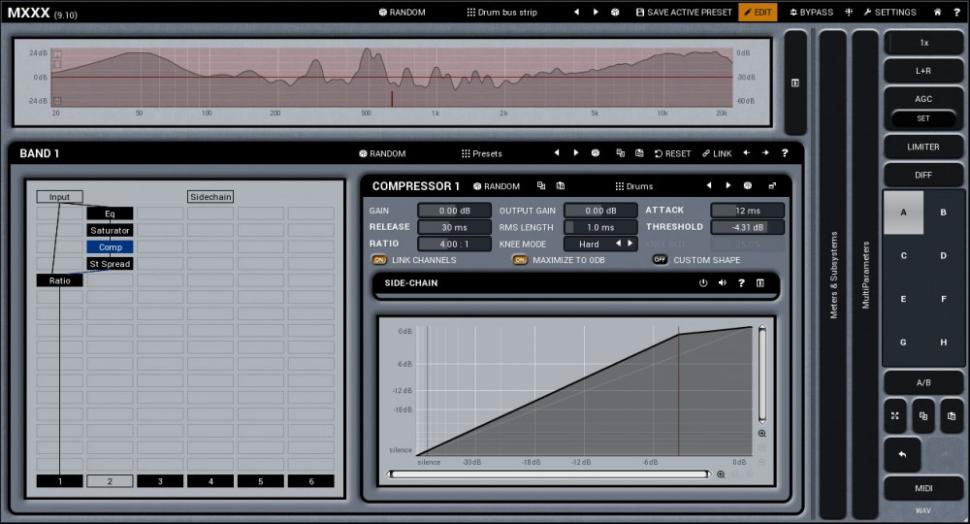This screenshot has width=970, height=524.
Task: Click the Band 1 paste icon
Action: point(639,154)
